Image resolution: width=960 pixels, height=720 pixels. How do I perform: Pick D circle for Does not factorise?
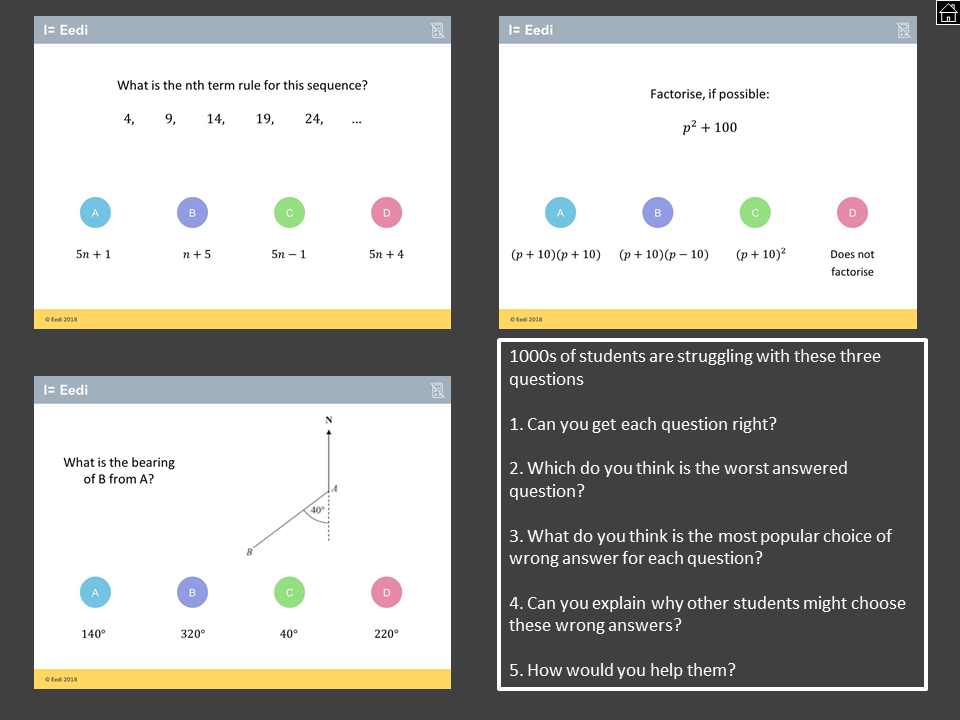click(852, 212)
